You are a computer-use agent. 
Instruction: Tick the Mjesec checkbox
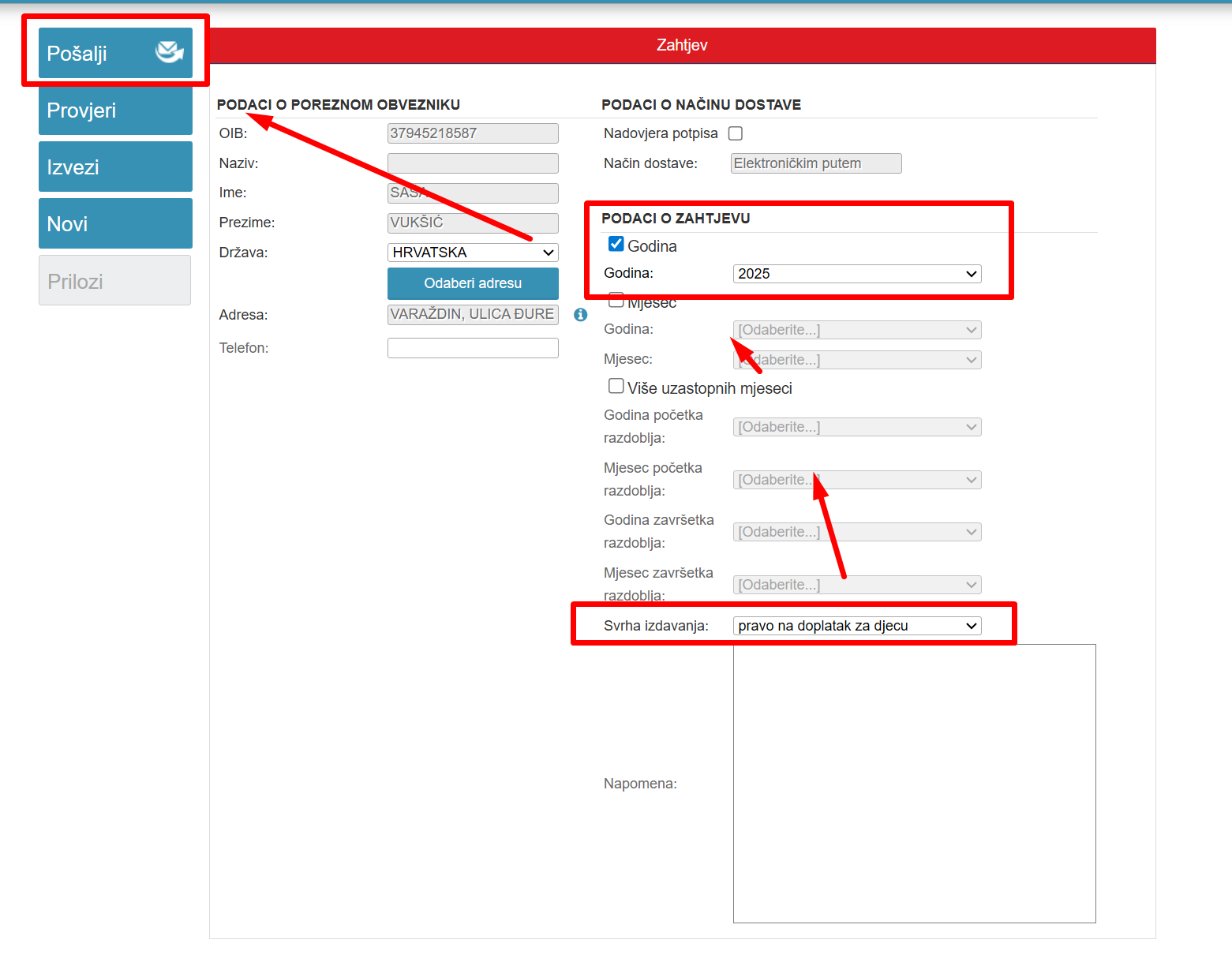pyautogui.click(x=616, y=300)
